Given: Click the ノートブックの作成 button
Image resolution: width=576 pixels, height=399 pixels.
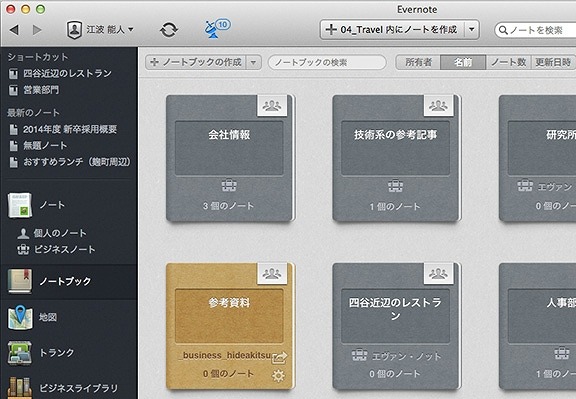Looking at the screenshot, I should [197, 62].
